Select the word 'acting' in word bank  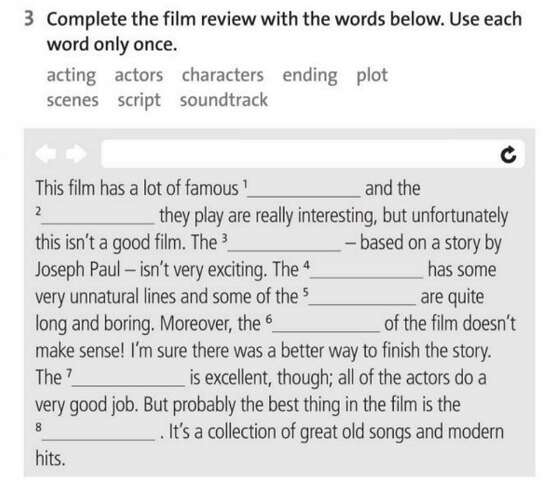click(71, 76)
